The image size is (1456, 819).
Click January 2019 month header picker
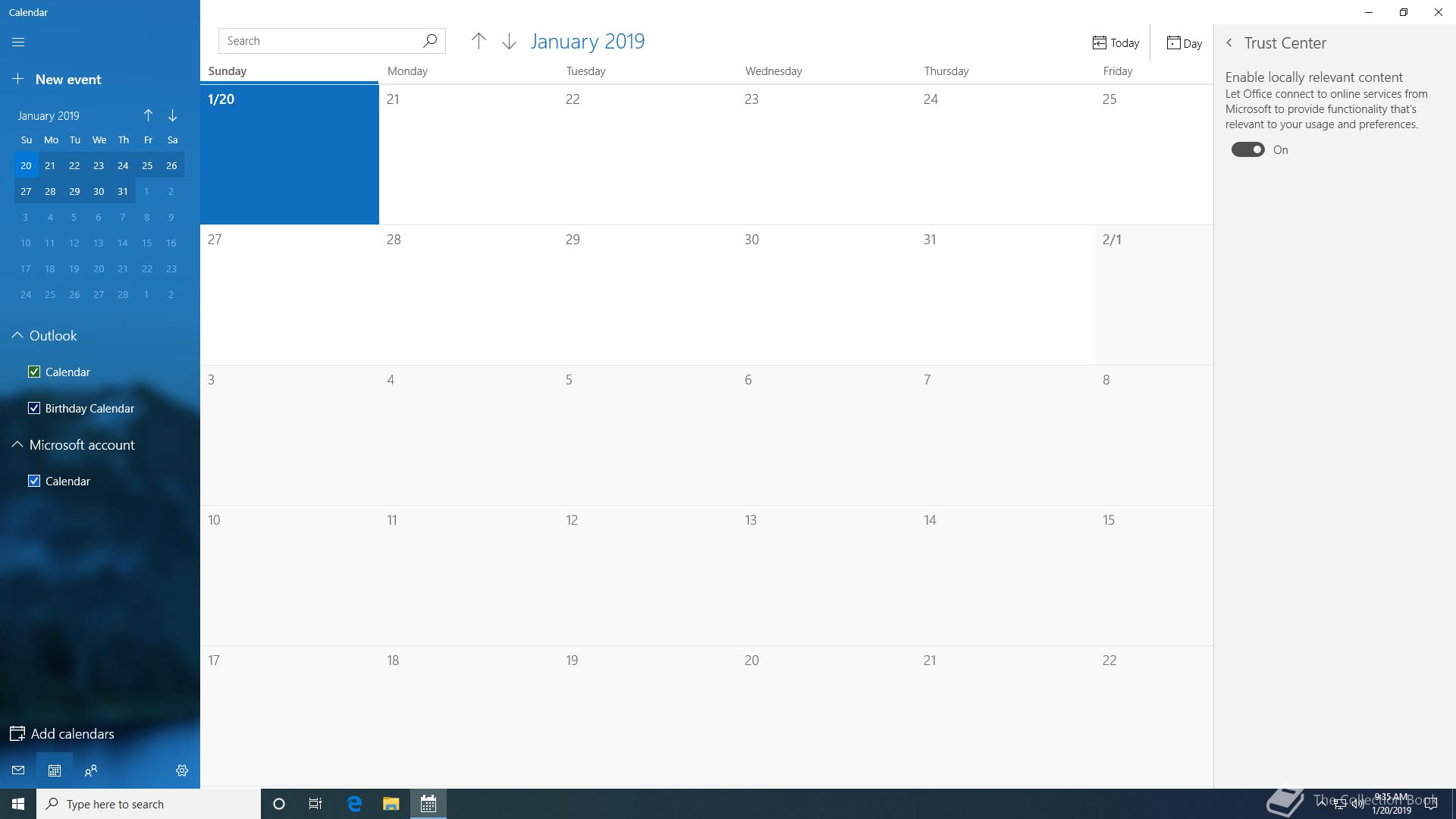587,42
